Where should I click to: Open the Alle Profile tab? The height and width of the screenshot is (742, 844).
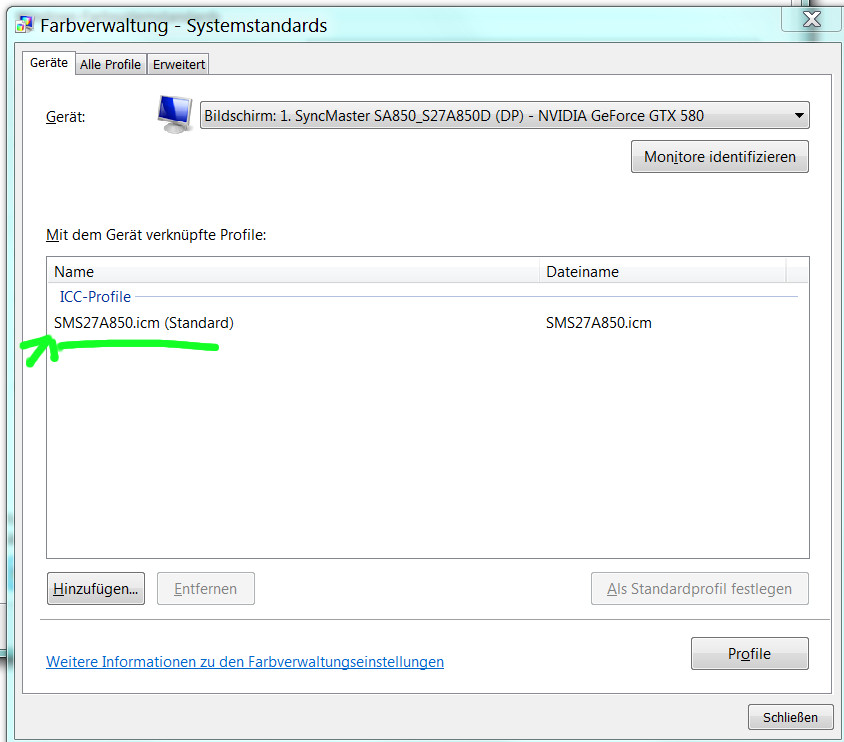point(110,64)
